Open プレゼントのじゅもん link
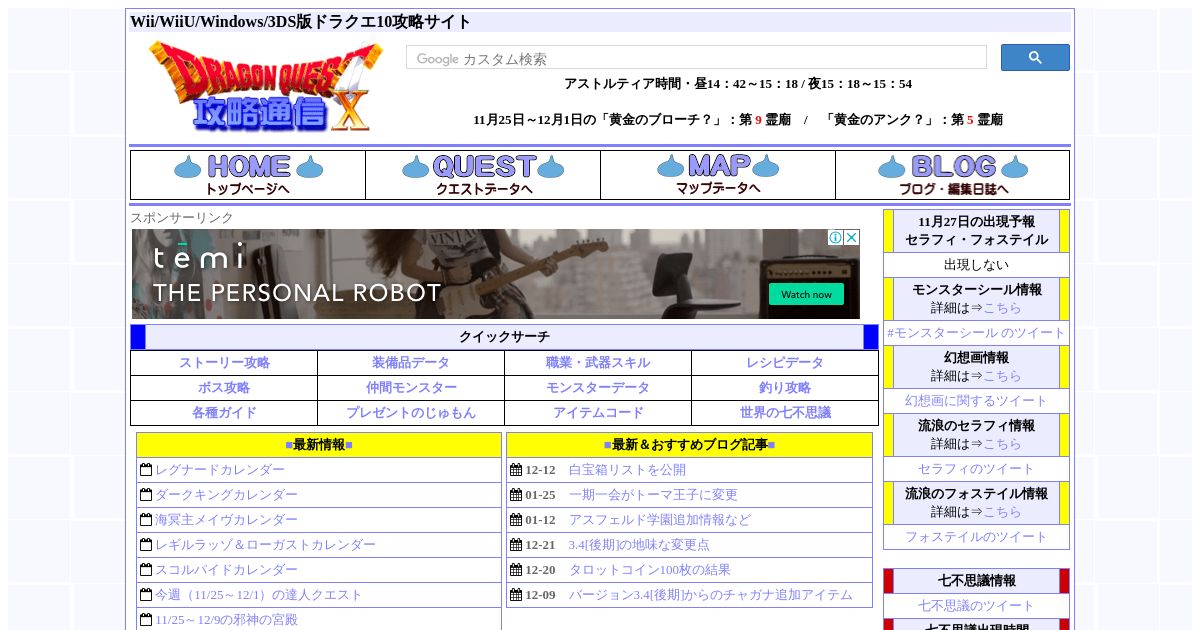Screen dimensions: 1200x630 (411, 413)
